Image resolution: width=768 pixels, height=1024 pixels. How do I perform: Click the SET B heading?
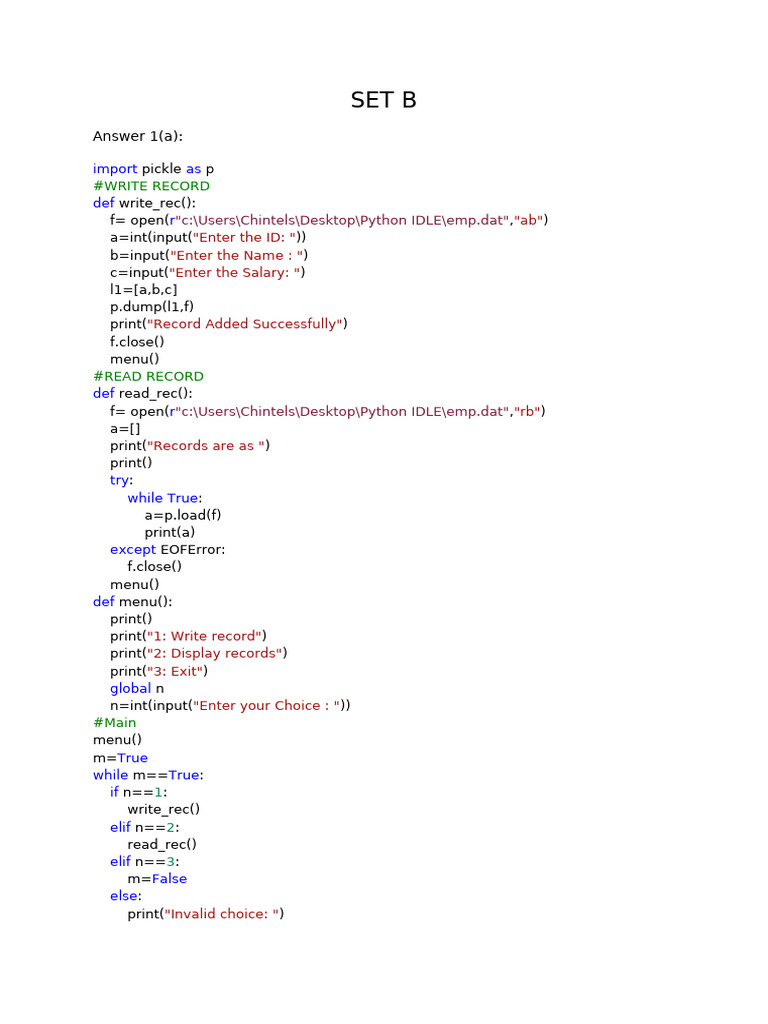coord(383,100)
